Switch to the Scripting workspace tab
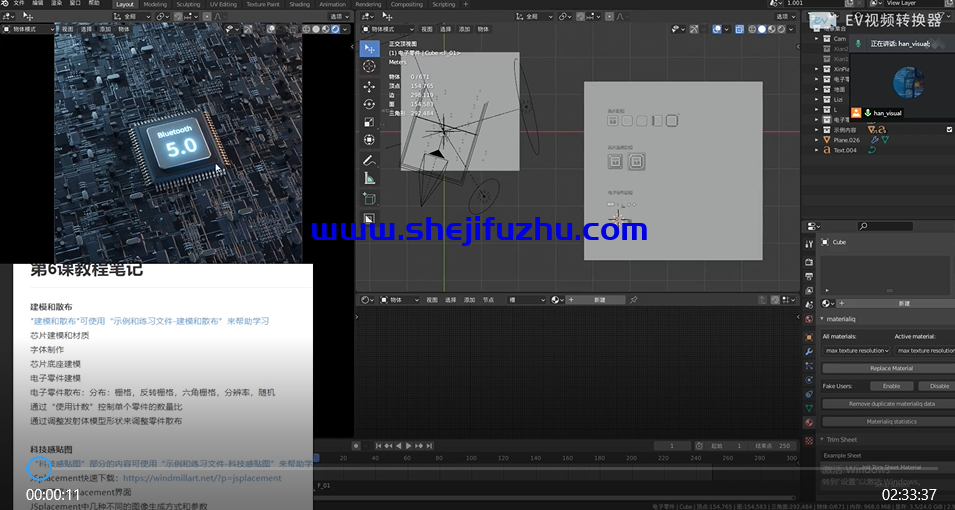Image resolution: width=955 pixels, height=510 pixels. coord(443,4)
